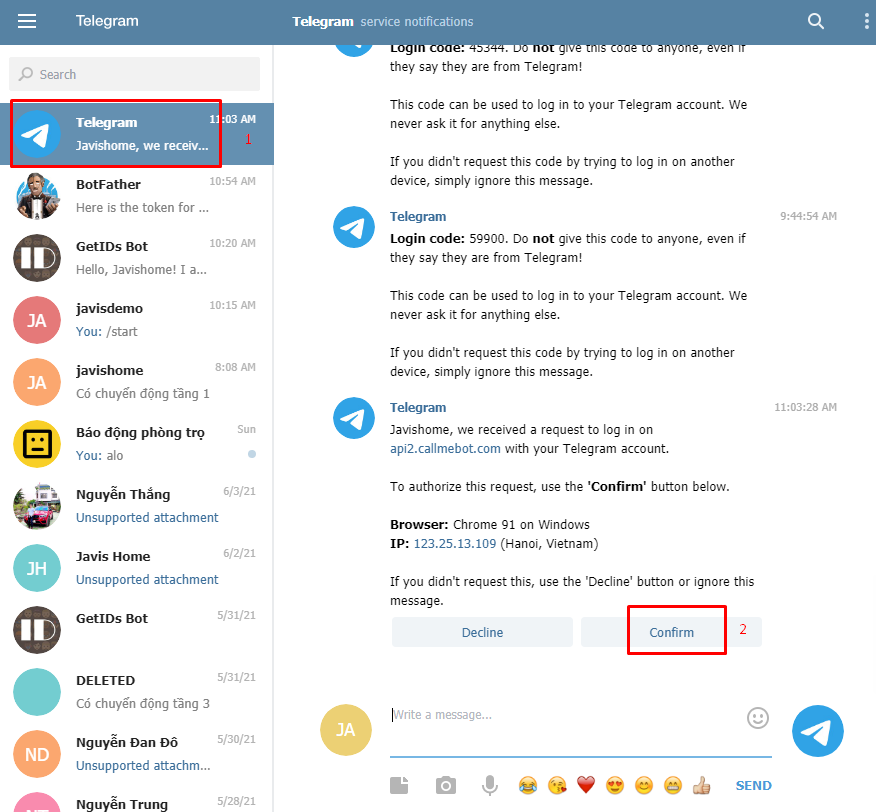This screenshot has width=876, height=812.
Task: Click the round paper-plane send button
Action: coord(817,731)
